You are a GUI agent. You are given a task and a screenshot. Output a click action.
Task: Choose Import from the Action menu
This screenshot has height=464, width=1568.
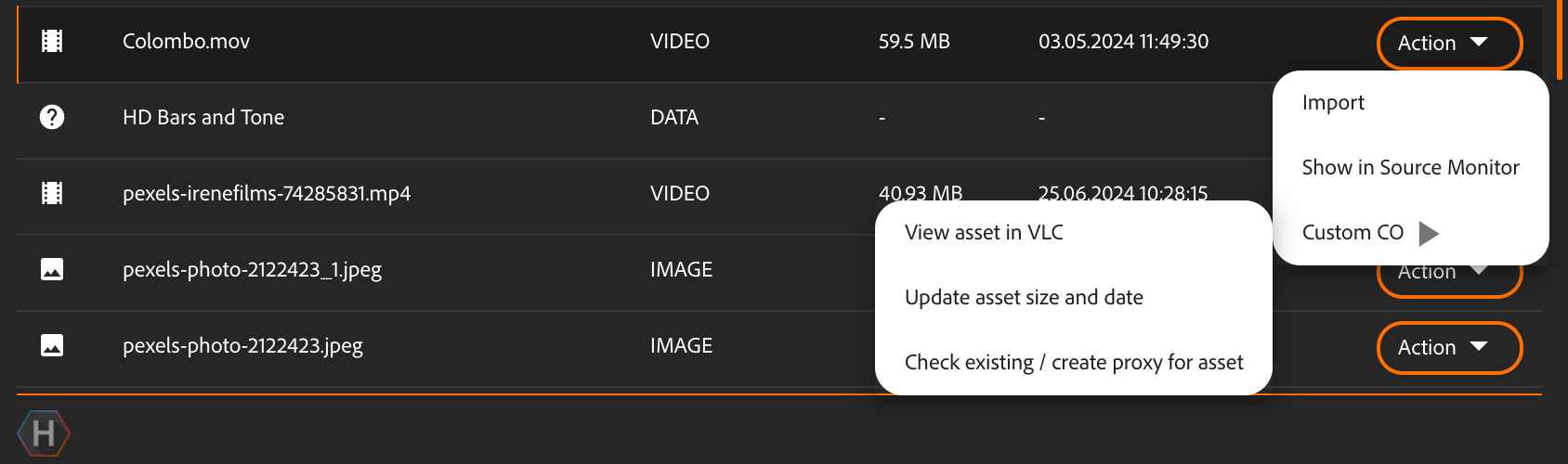click(1333, 102)
